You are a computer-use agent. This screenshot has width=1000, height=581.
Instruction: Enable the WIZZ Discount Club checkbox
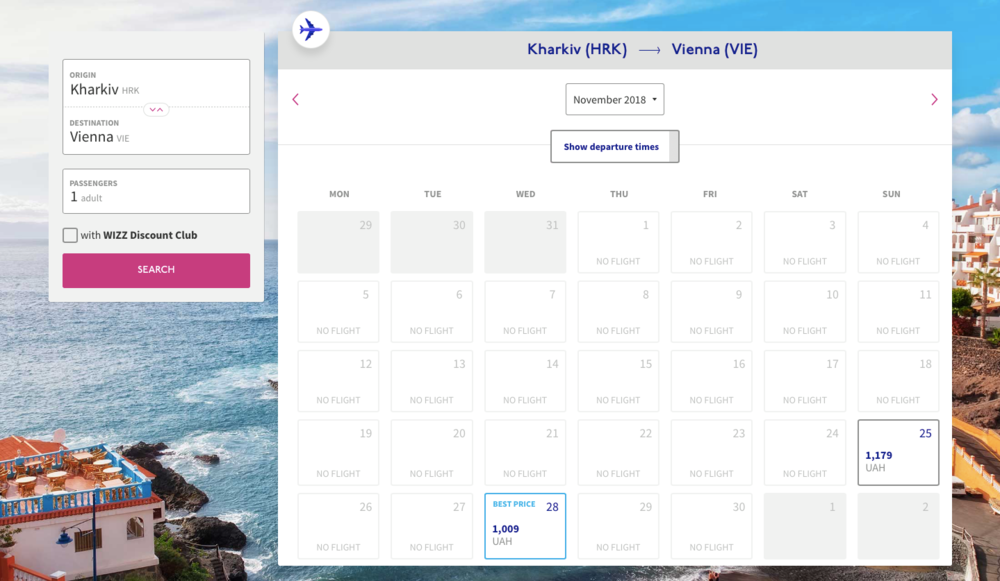pyautogui.click(x=70, y=235)
